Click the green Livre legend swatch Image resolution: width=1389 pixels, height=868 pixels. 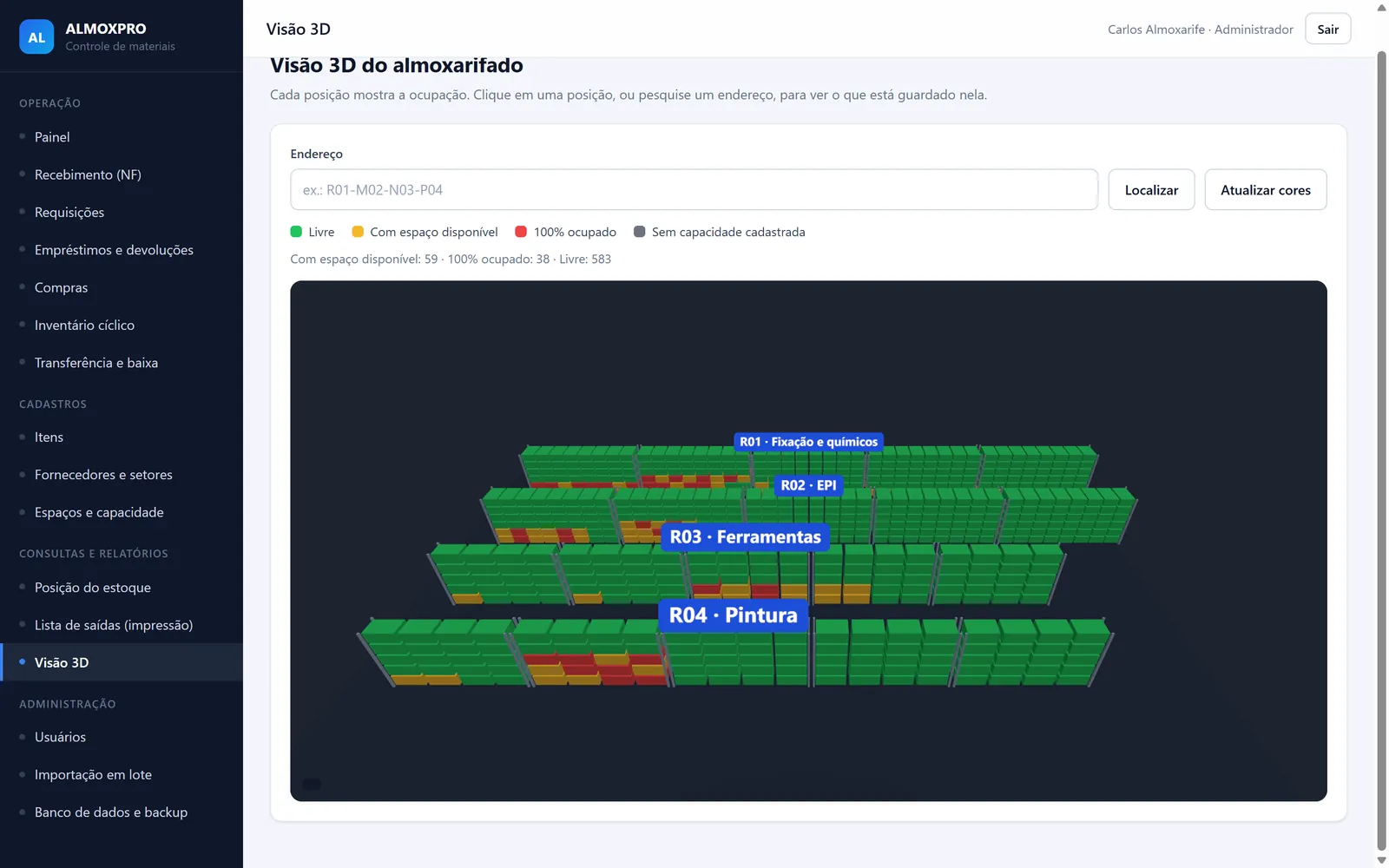point(296,232)
